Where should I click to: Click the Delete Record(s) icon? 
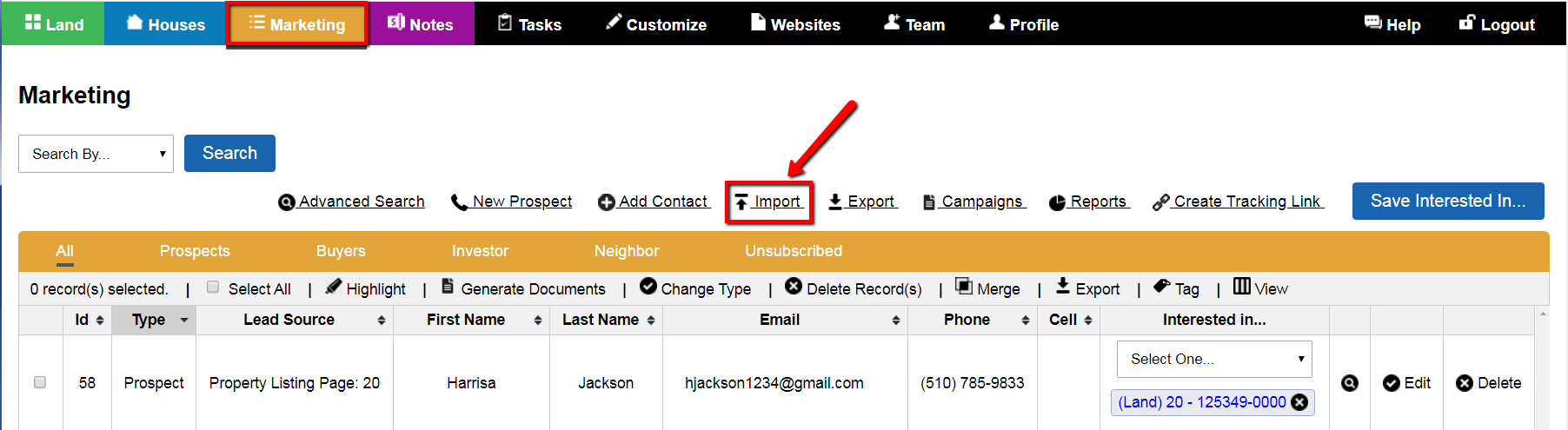tap(794, 287)
